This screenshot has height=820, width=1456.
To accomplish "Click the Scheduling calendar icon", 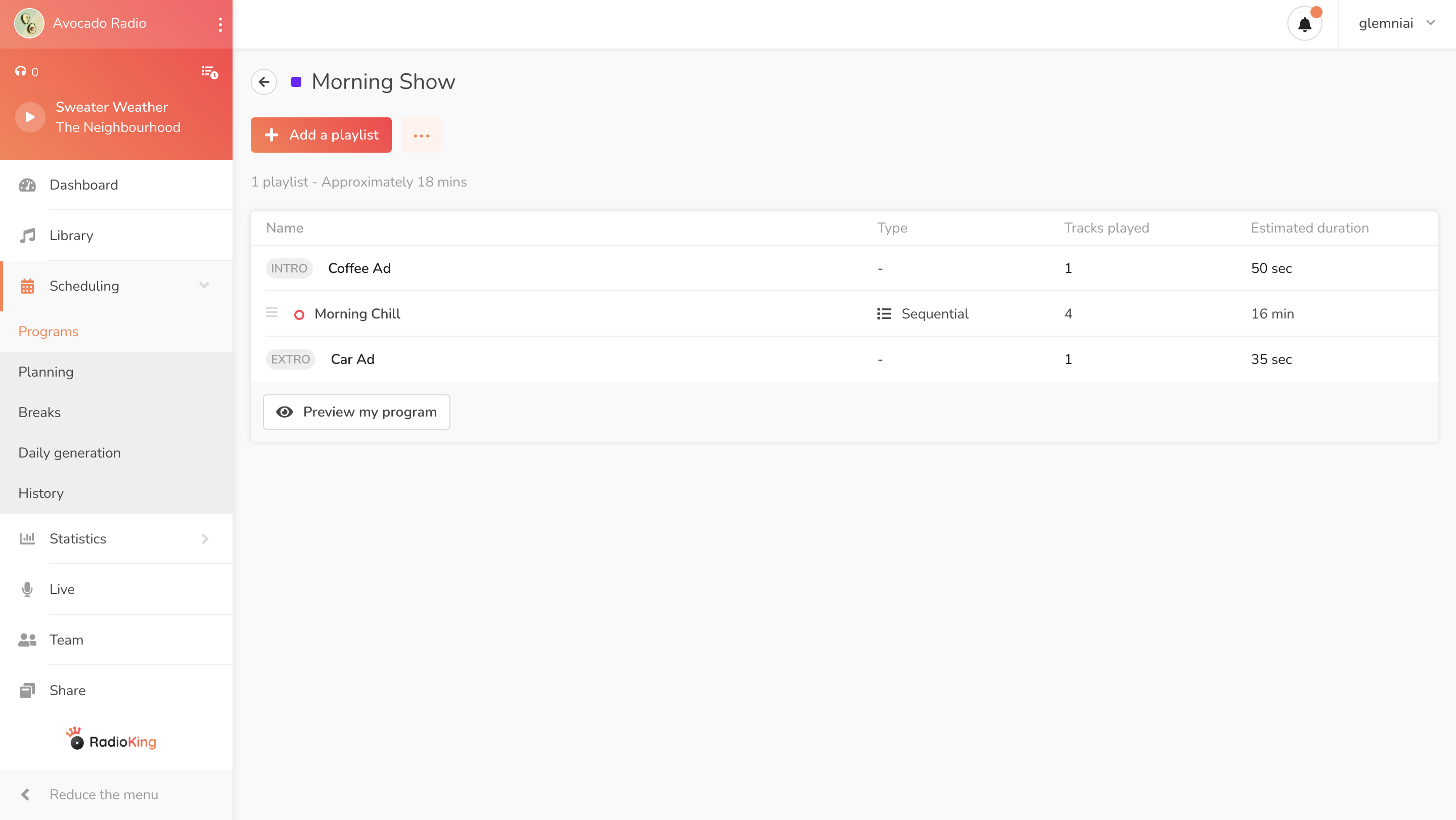I will click(27, 286).
